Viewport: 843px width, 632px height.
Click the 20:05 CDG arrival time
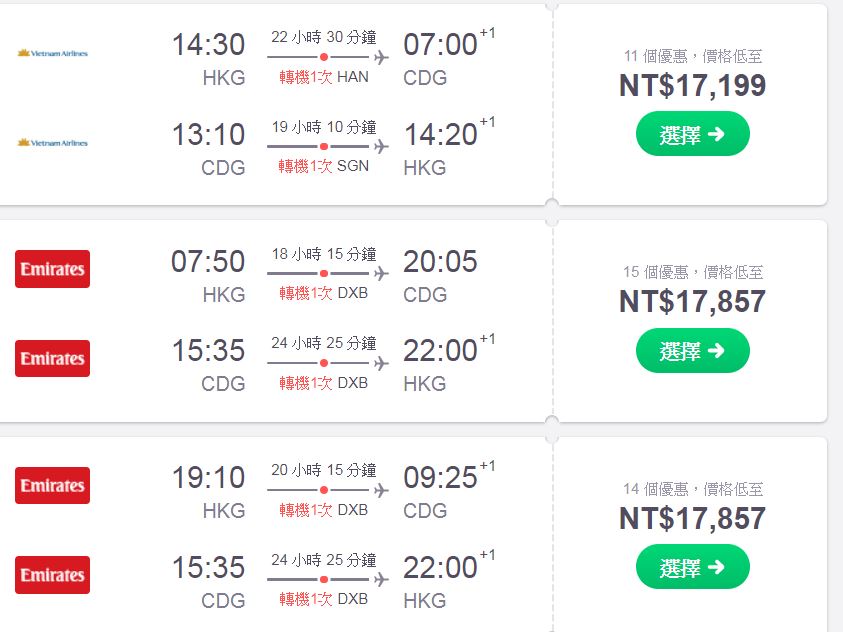click(x=440, y=261)
